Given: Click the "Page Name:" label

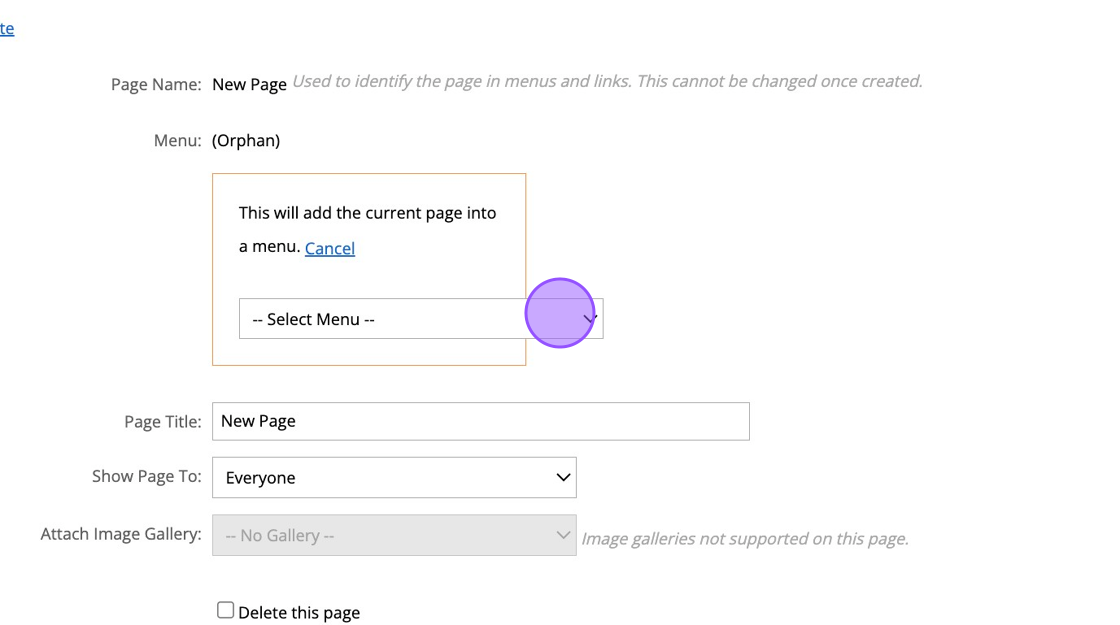Looking at the screenshot, I should (156, 84).
